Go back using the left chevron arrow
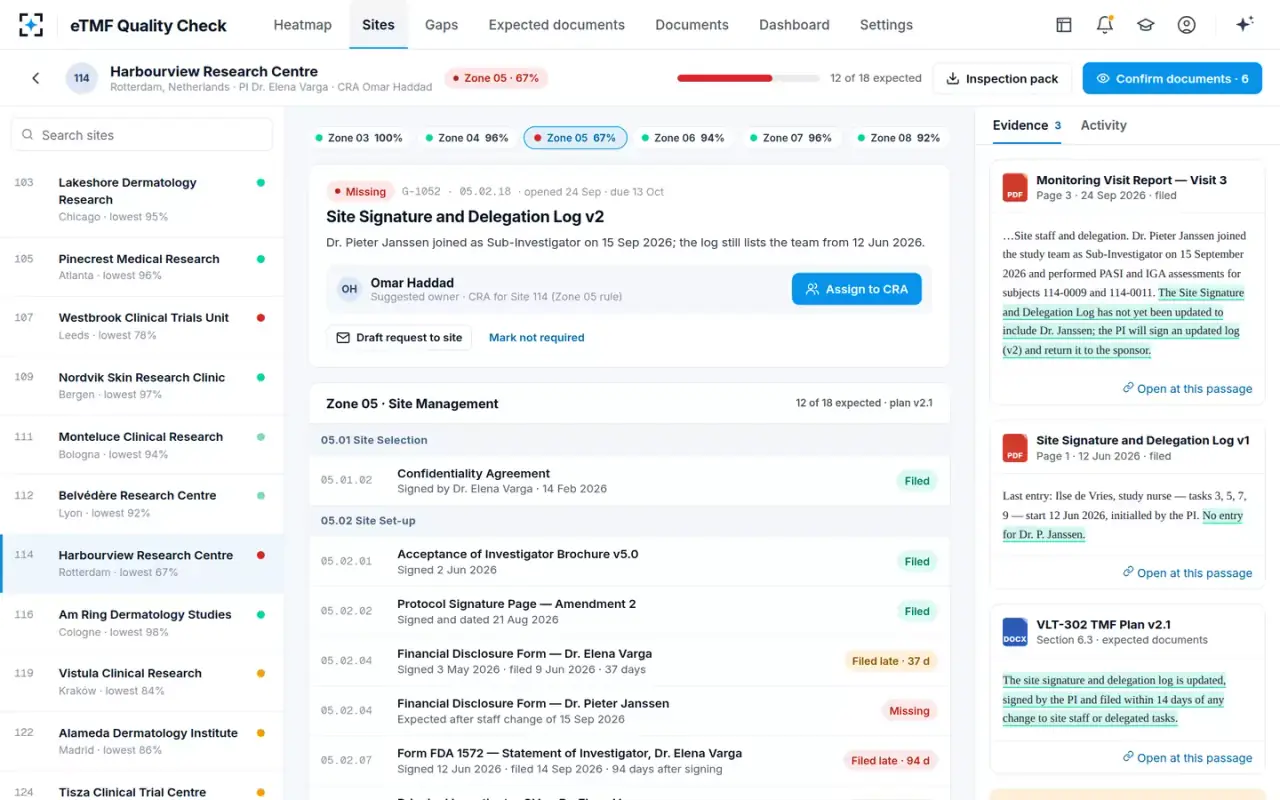This screenshot has width=1280, height=800. click(x=36, y=78)
